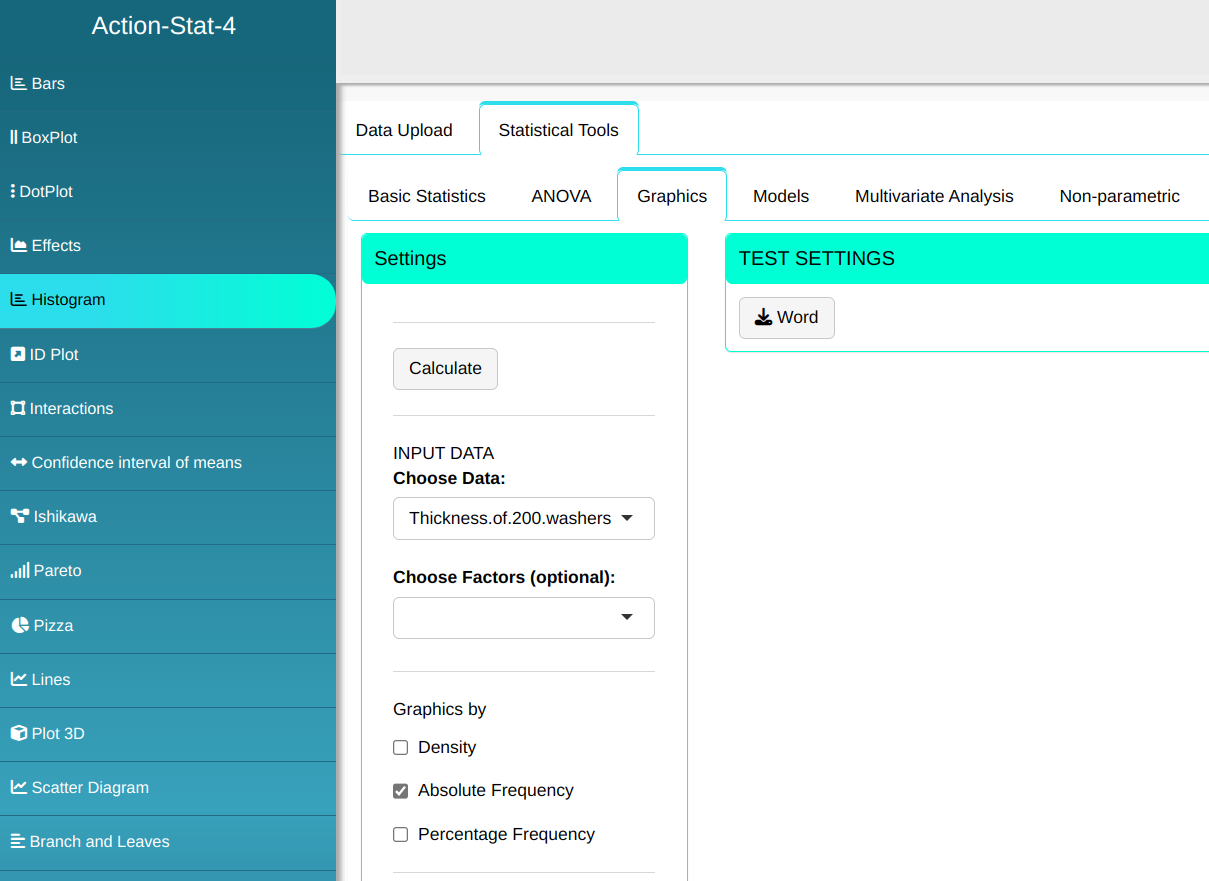Select Scatter Diagram in the sidebar
Screen dimensions: 1209x881
click(90, 788)
